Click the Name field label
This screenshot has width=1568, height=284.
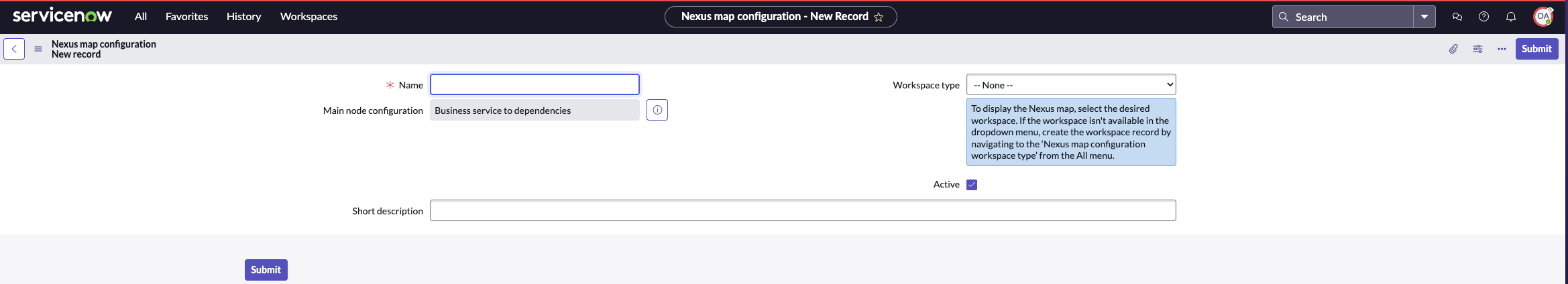click(410, 85)
